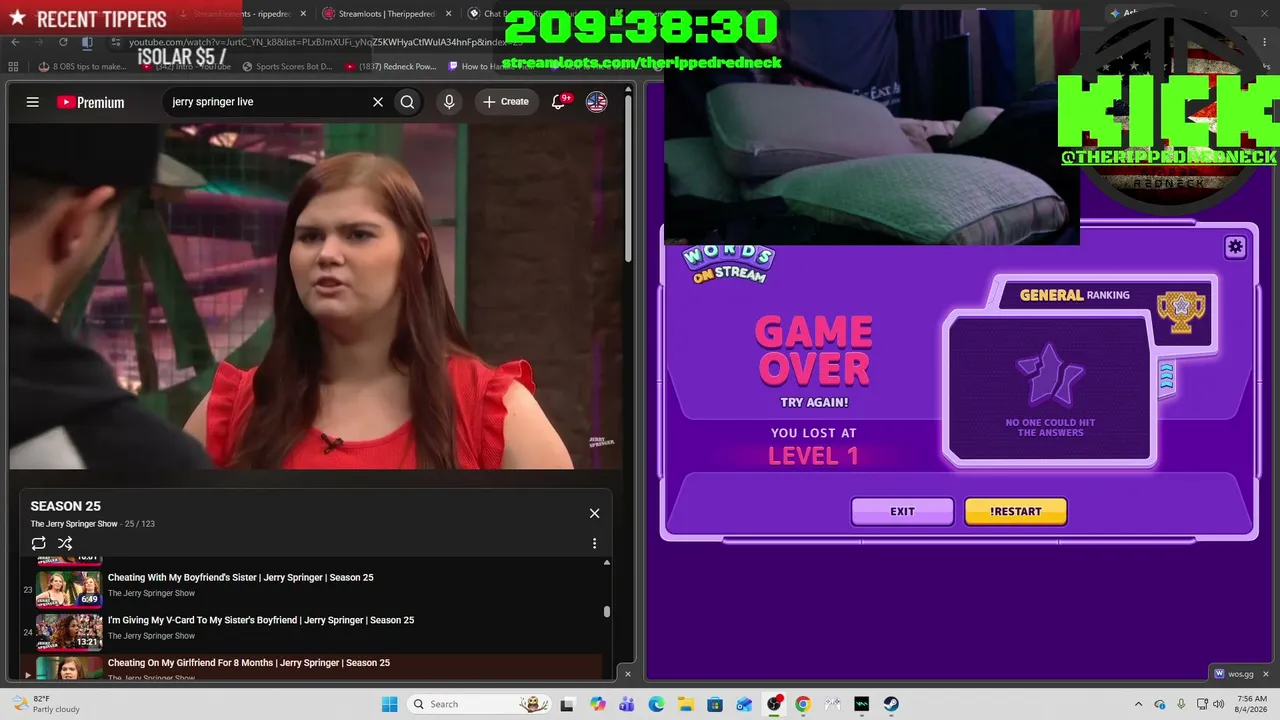Click the Jerry Springer video player
The image size is (1280, 720).
[x=315, y=297]
